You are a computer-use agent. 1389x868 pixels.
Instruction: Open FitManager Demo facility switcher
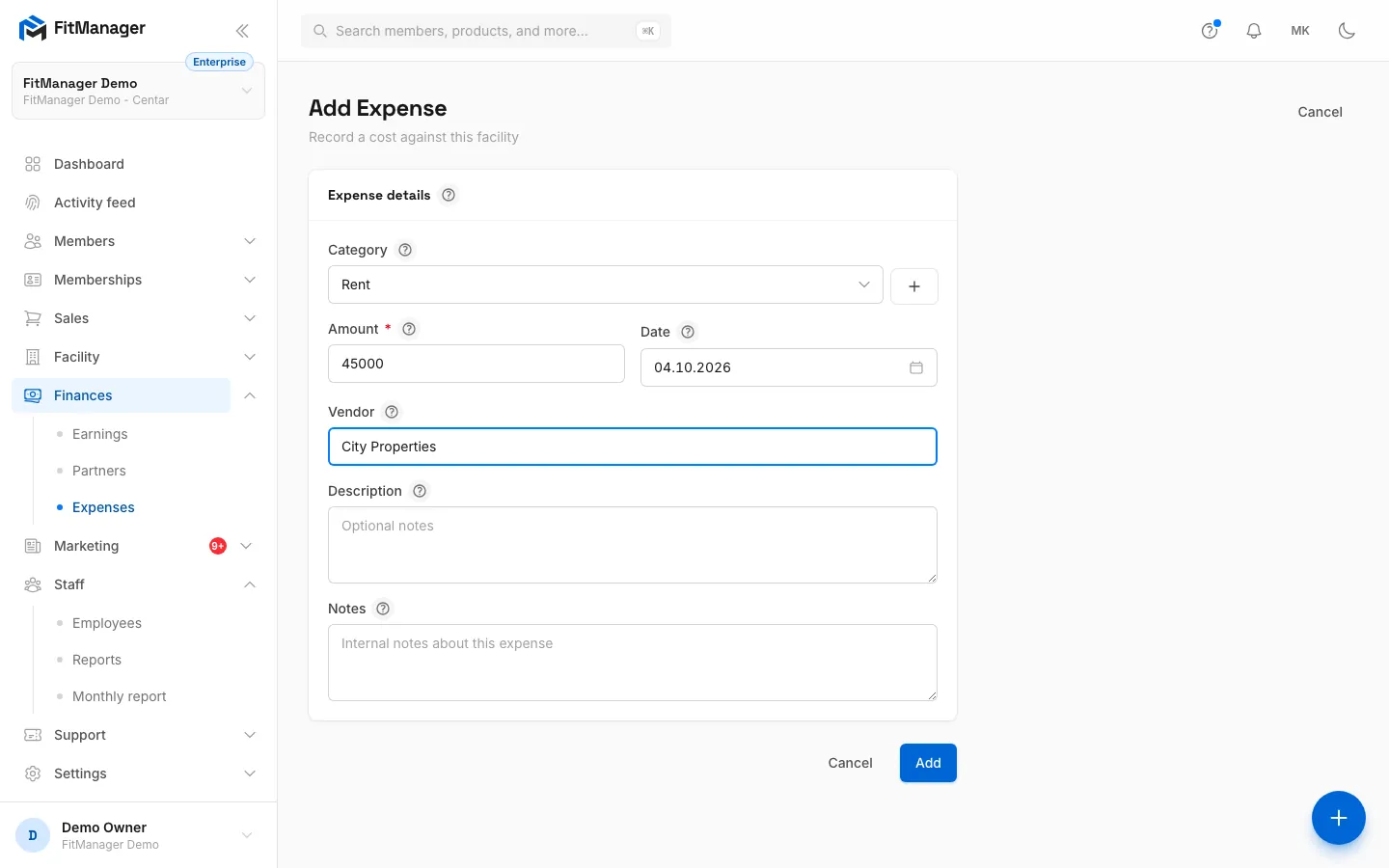(x=138, y=91)
